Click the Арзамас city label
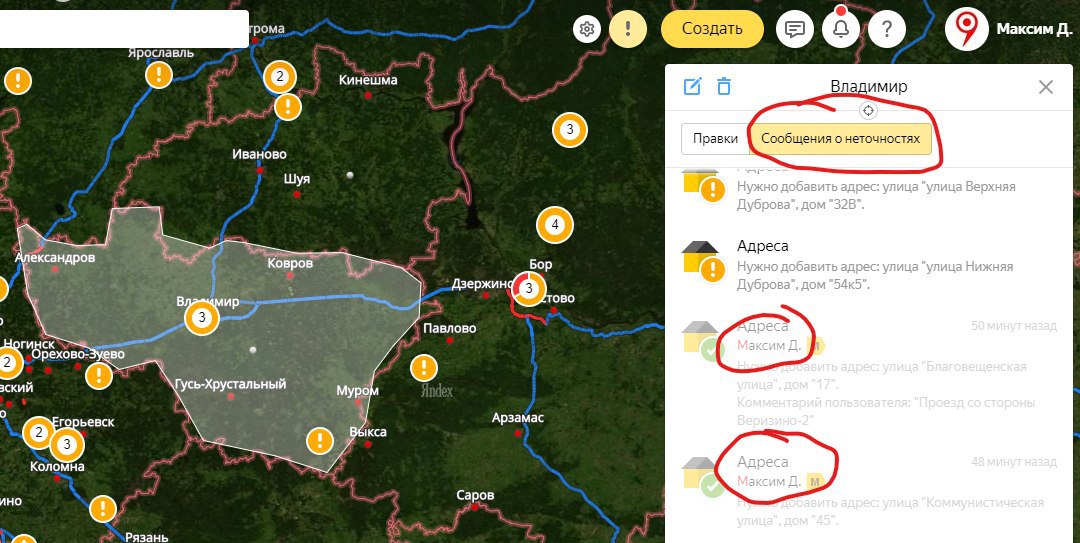The image size is (1080, 543). pos(518,418)
